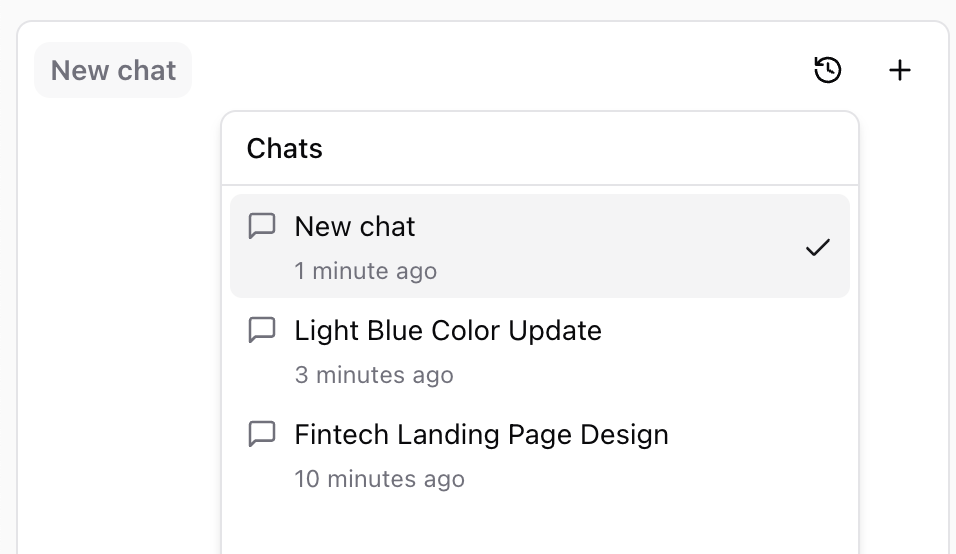Click empty row space right of Light Blue Color Update

720,340
